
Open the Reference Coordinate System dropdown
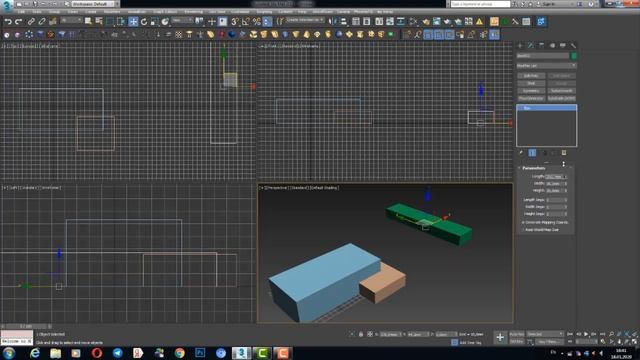pos(182,20)
